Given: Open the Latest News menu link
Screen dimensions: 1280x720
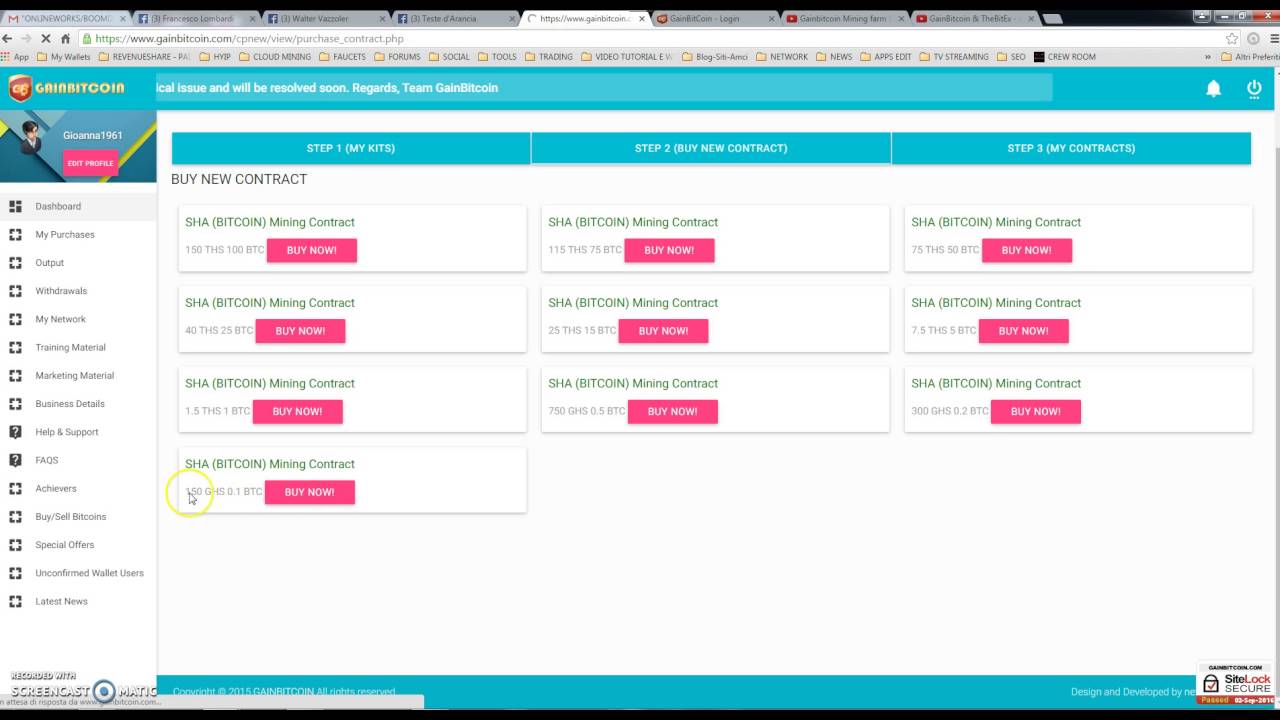Looking at the screenshot, I should [x=62, y=601].
